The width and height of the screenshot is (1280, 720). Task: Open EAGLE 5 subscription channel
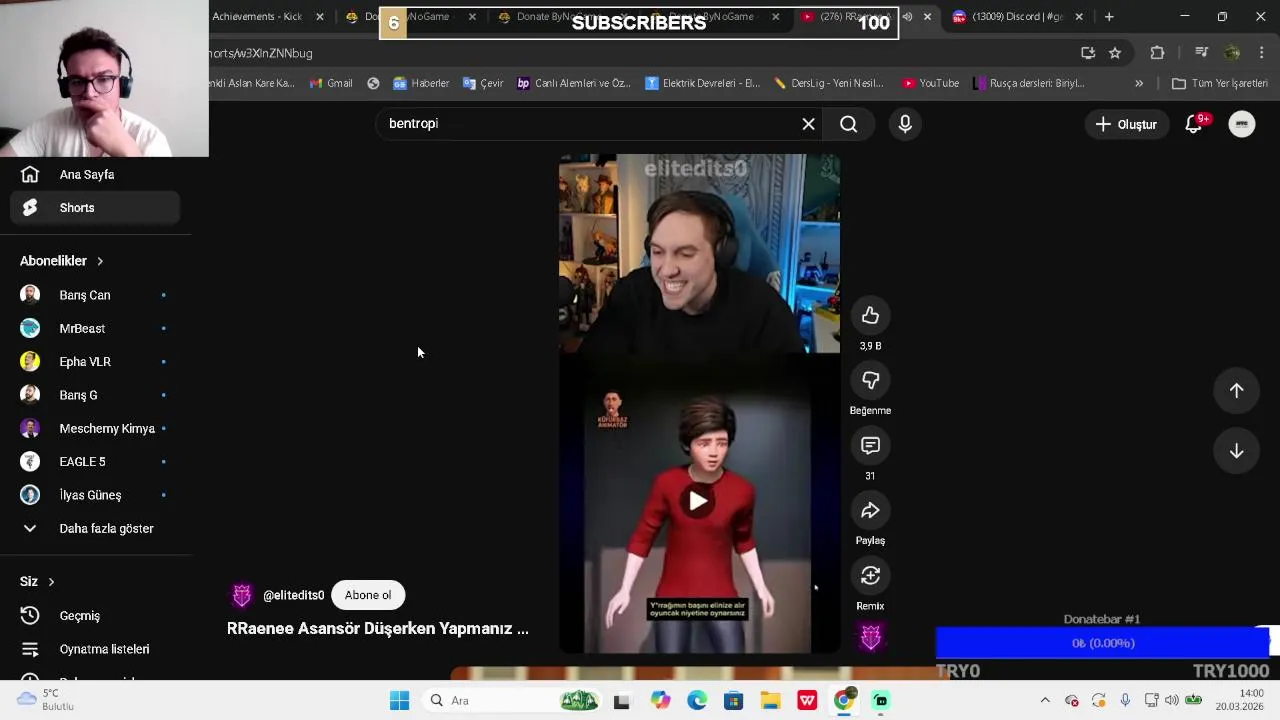point(96,462)
